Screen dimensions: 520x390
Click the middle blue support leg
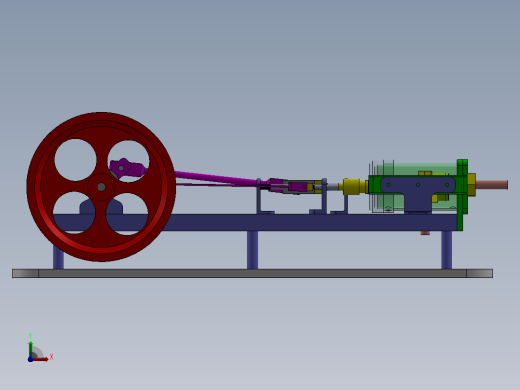coord(252,250)
